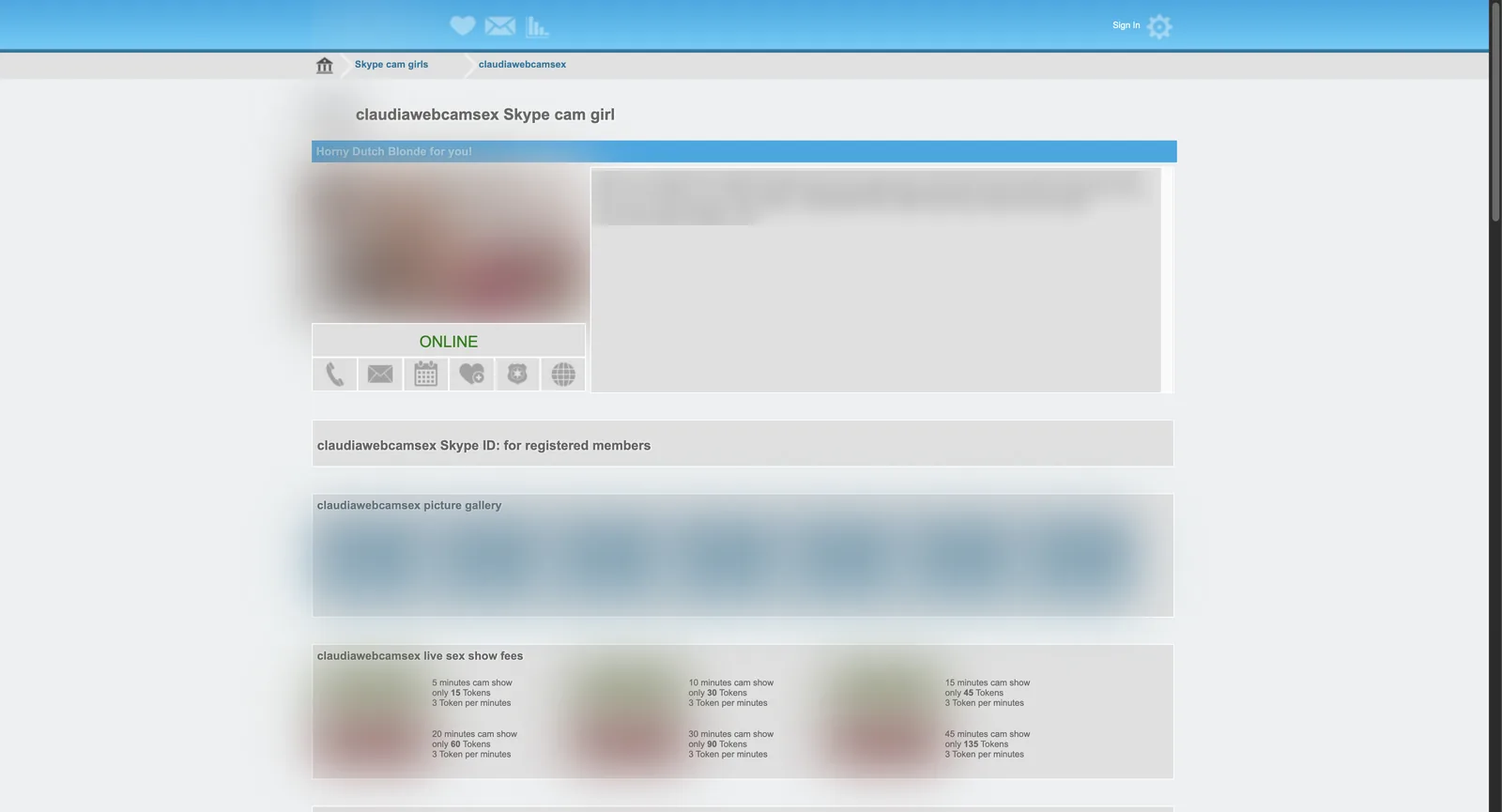This screenshot has width=1502, height=812.
Task: Click the badge report icon
Action: click(x=517, y=375)
